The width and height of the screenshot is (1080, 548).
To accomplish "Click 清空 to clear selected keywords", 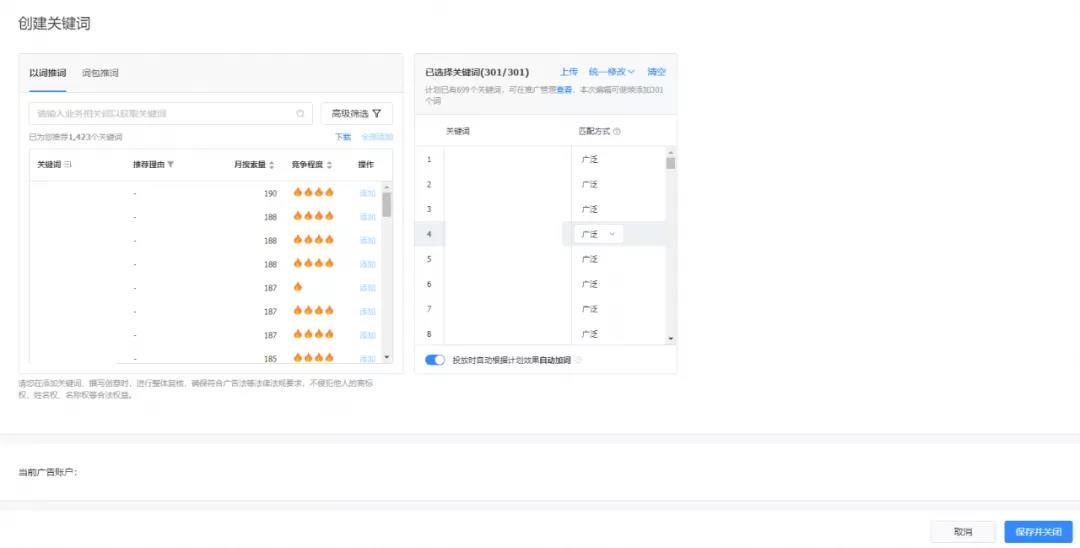I will [x=656, y=72].
